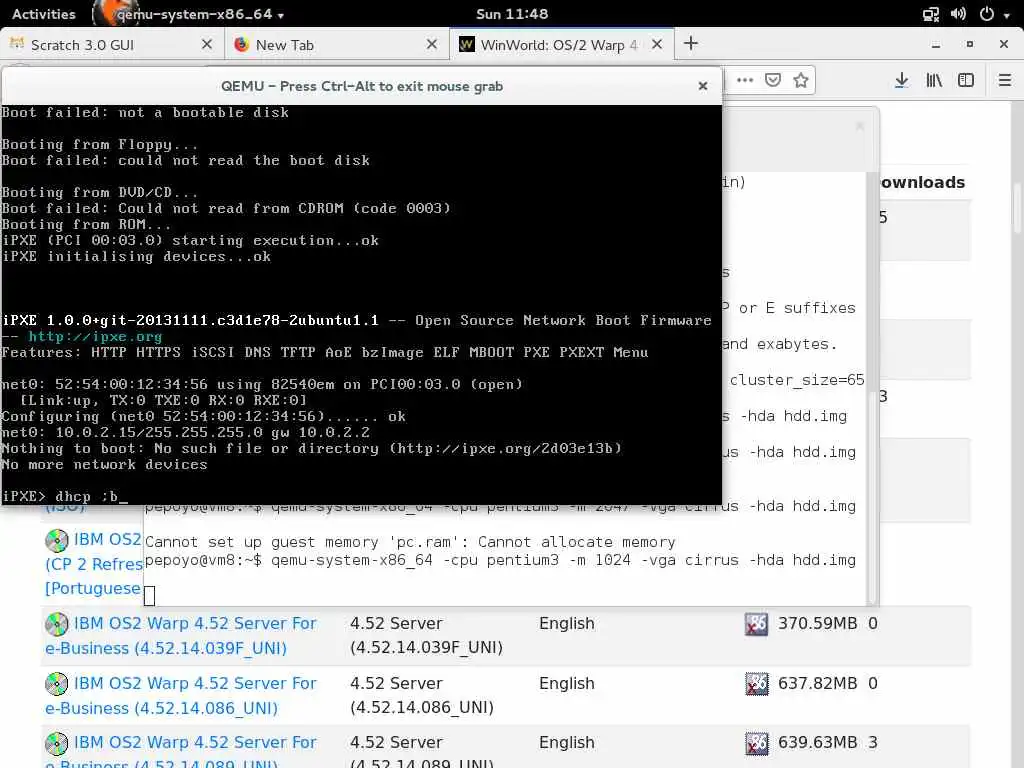Save page to Pocket icon
The image size is (1024, 768).
tap(773, 80)
